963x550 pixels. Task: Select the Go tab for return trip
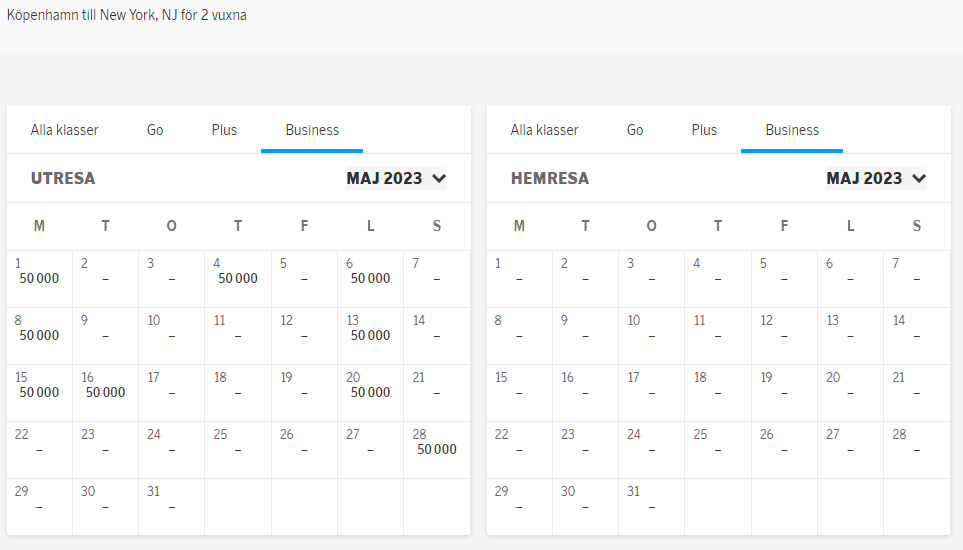[635, 130]
